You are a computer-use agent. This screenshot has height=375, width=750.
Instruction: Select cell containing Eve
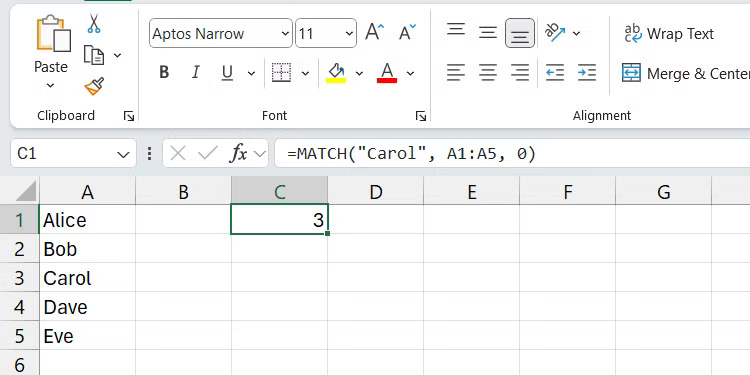(88, 336)
